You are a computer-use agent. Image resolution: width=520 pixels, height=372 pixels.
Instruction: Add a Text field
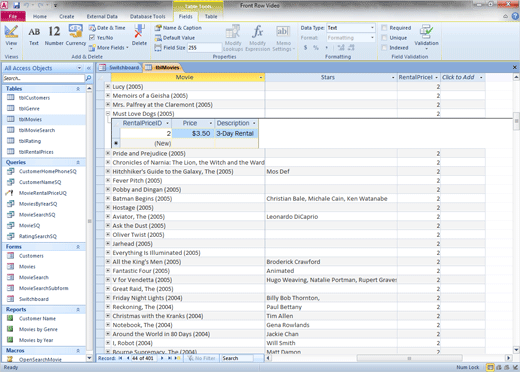[x=34, y=36]
